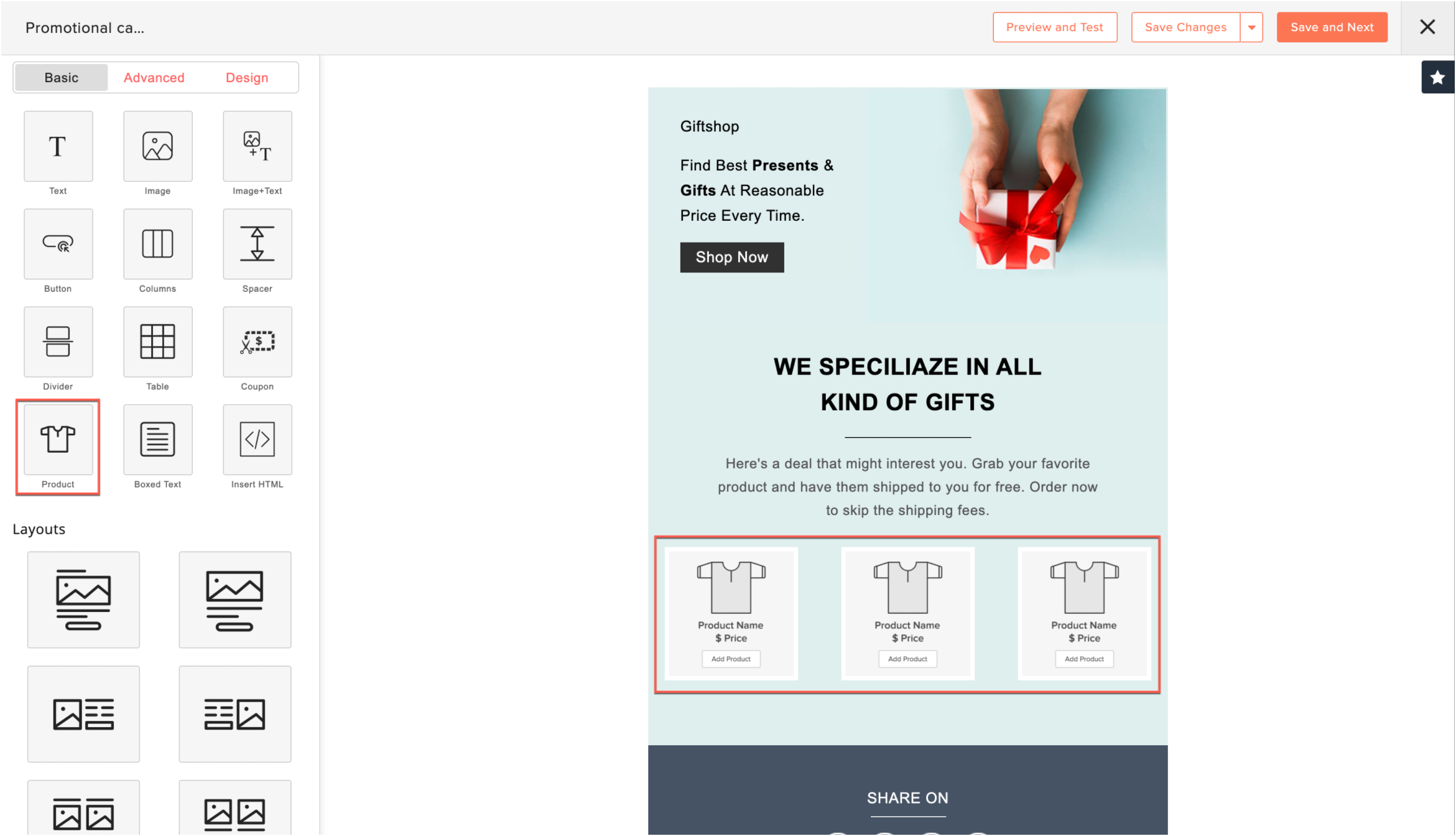Click the Save and Next button
1456x836 pixels.
point(1332,27)
